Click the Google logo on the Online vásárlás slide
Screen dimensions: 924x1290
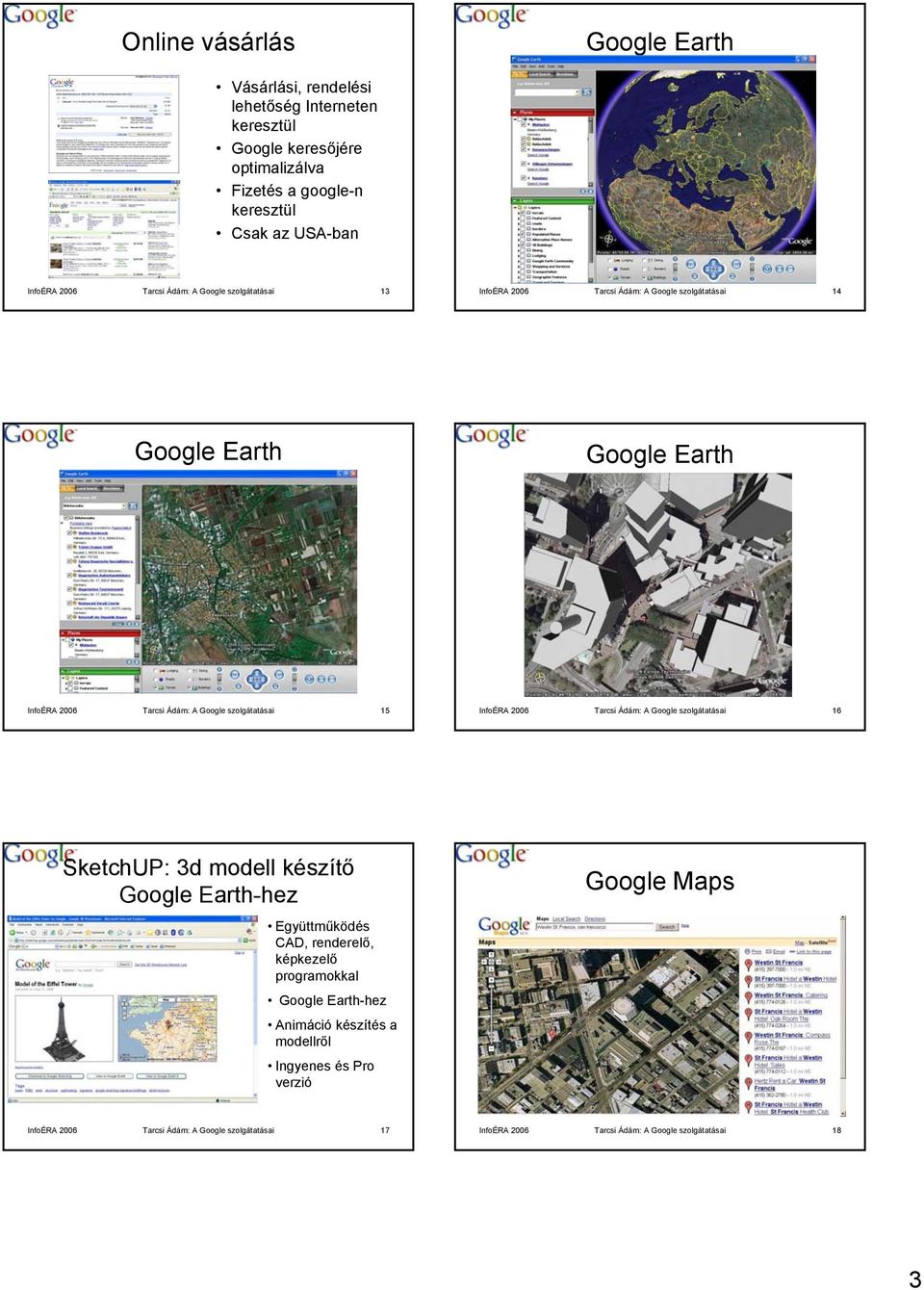pos(39,16)
